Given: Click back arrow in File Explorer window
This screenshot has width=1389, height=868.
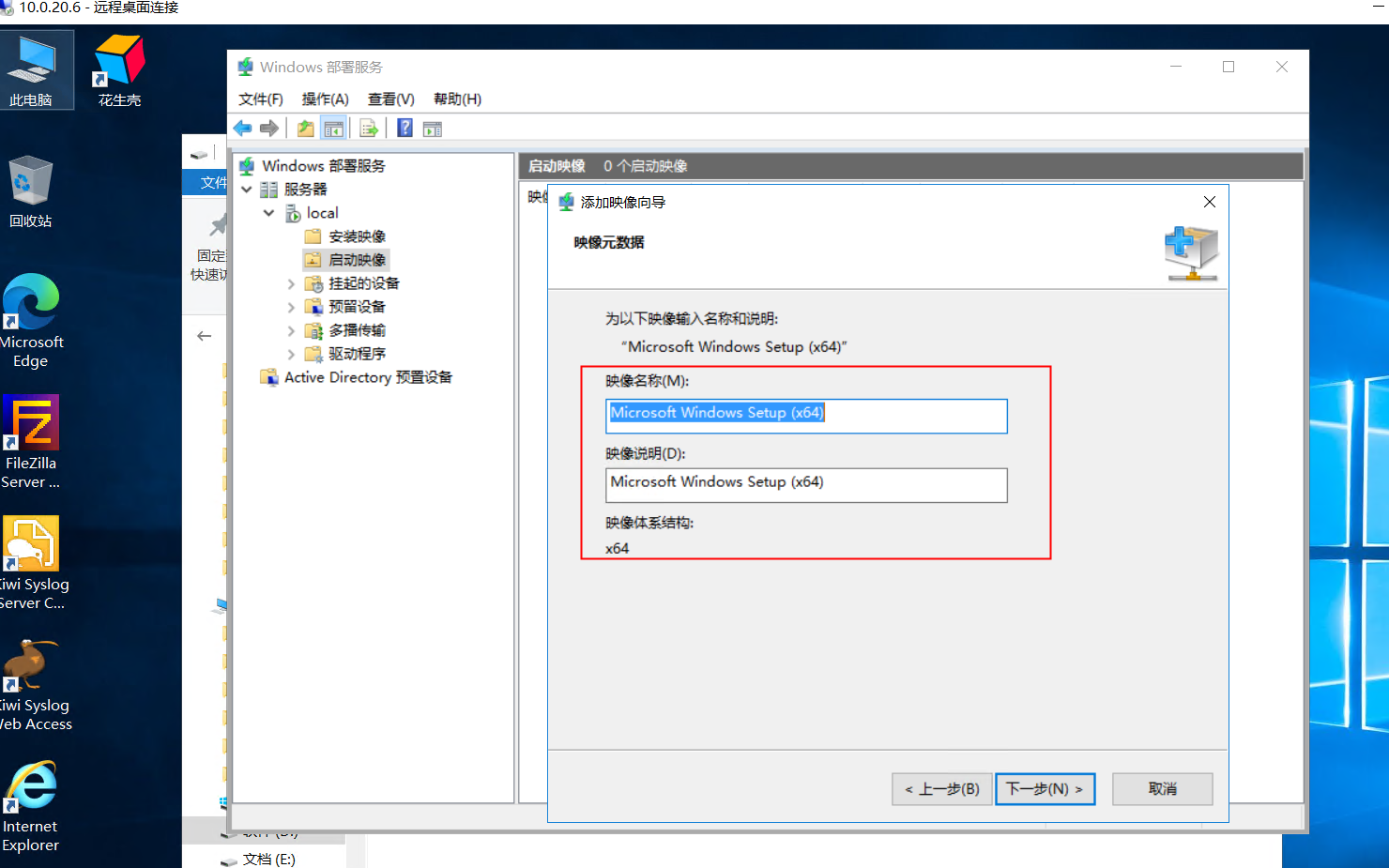Looking at the screenshot, I should click(x=204, y=336).
